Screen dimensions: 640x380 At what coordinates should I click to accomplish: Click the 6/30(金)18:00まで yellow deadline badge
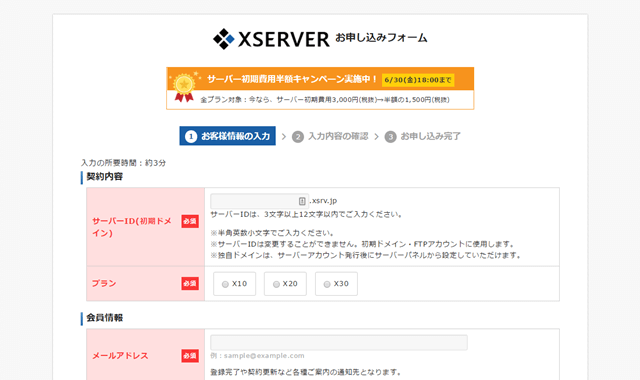tap(418, 80)
